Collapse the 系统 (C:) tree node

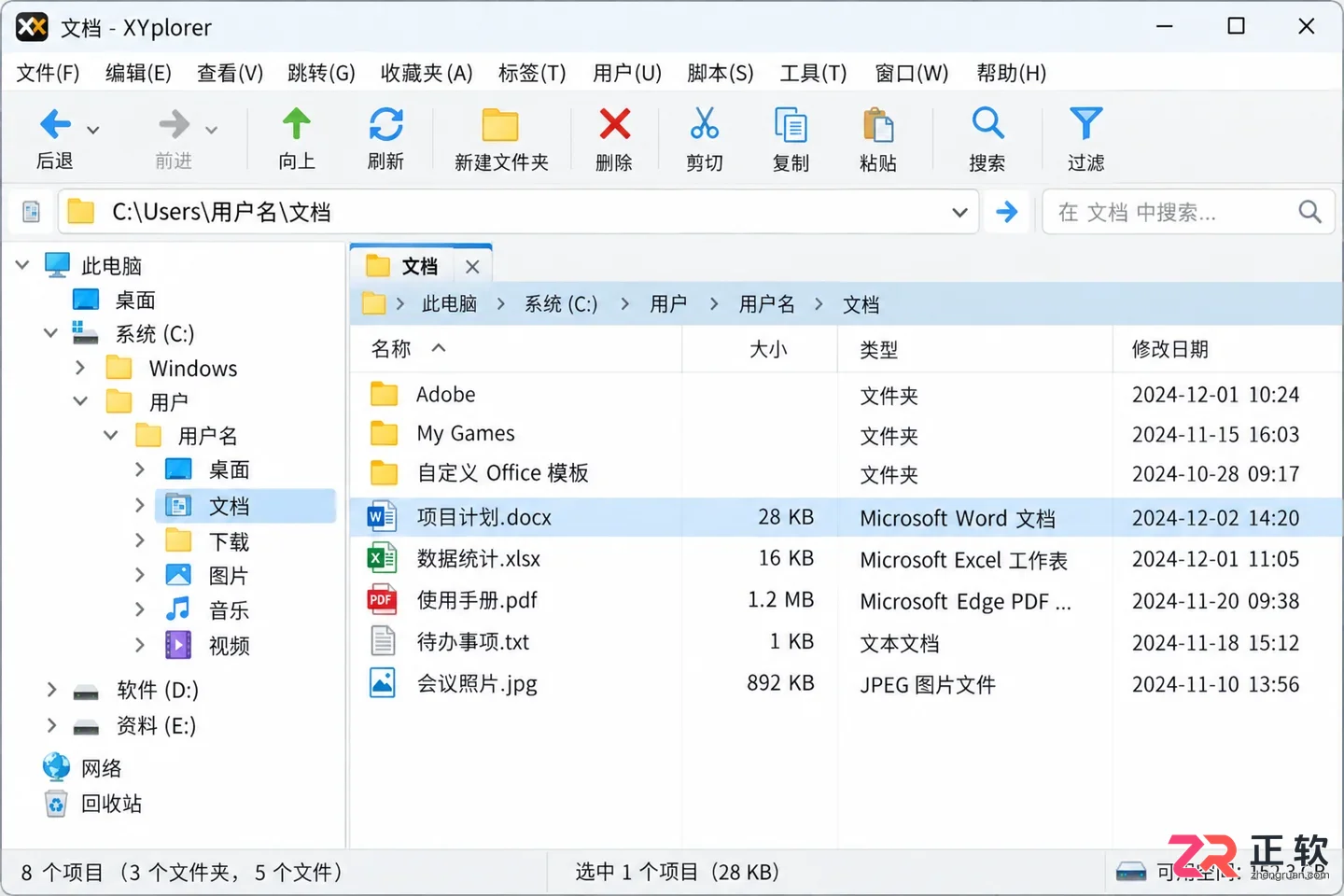pos(50,333)
